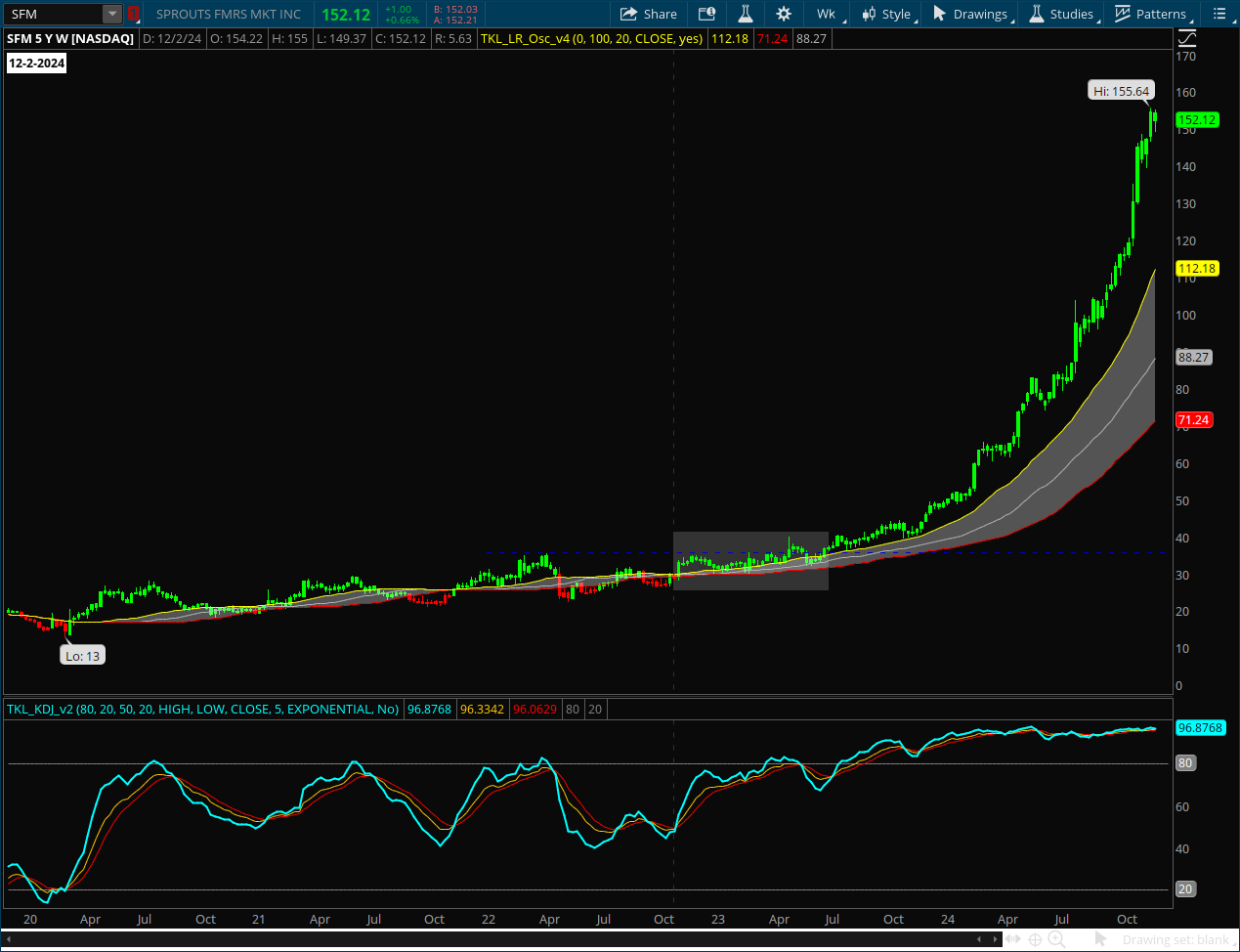This screenshot has height=952, width=1240.
Task: Click the TKL_KDJ_v2 study label
Action: pyautogui.click(x=202, y=709)
